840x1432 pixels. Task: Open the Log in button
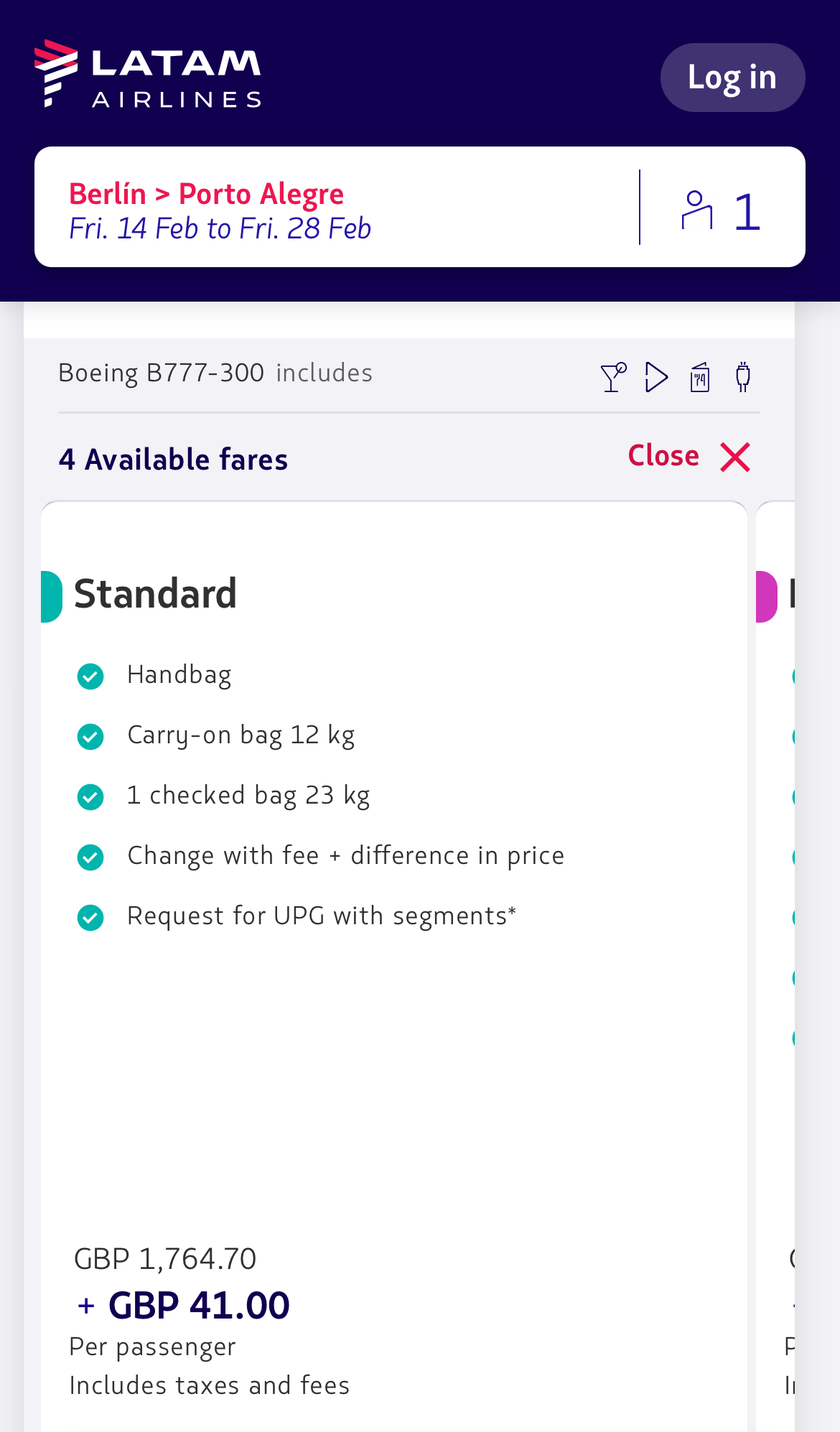pos(732,78)
